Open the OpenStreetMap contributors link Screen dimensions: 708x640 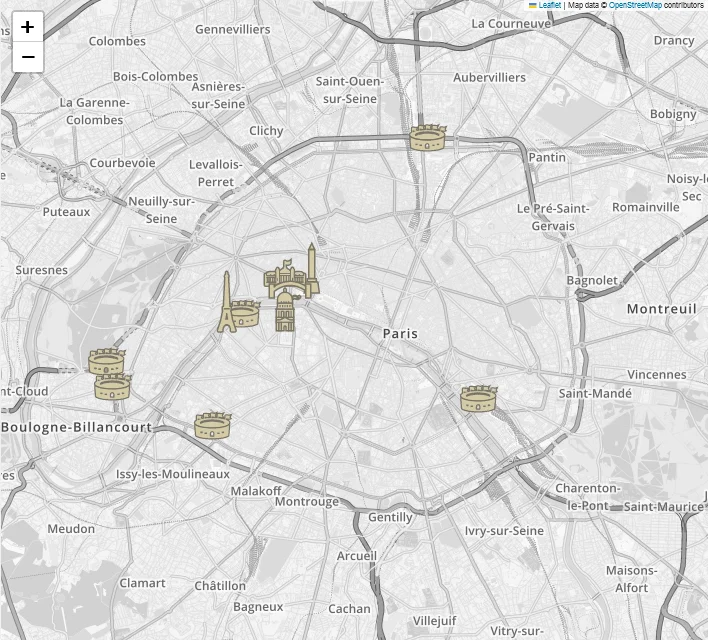(635, 5)
